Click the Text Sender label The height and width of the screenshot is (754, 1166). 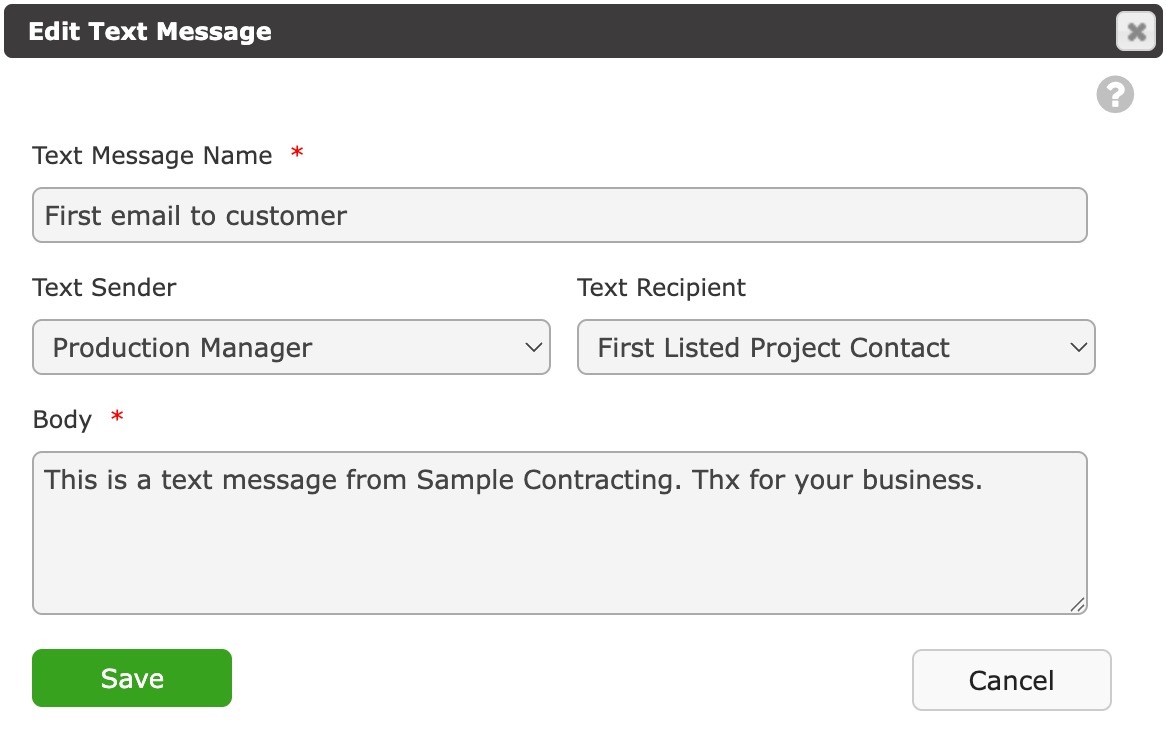click(x=105, y=288)
